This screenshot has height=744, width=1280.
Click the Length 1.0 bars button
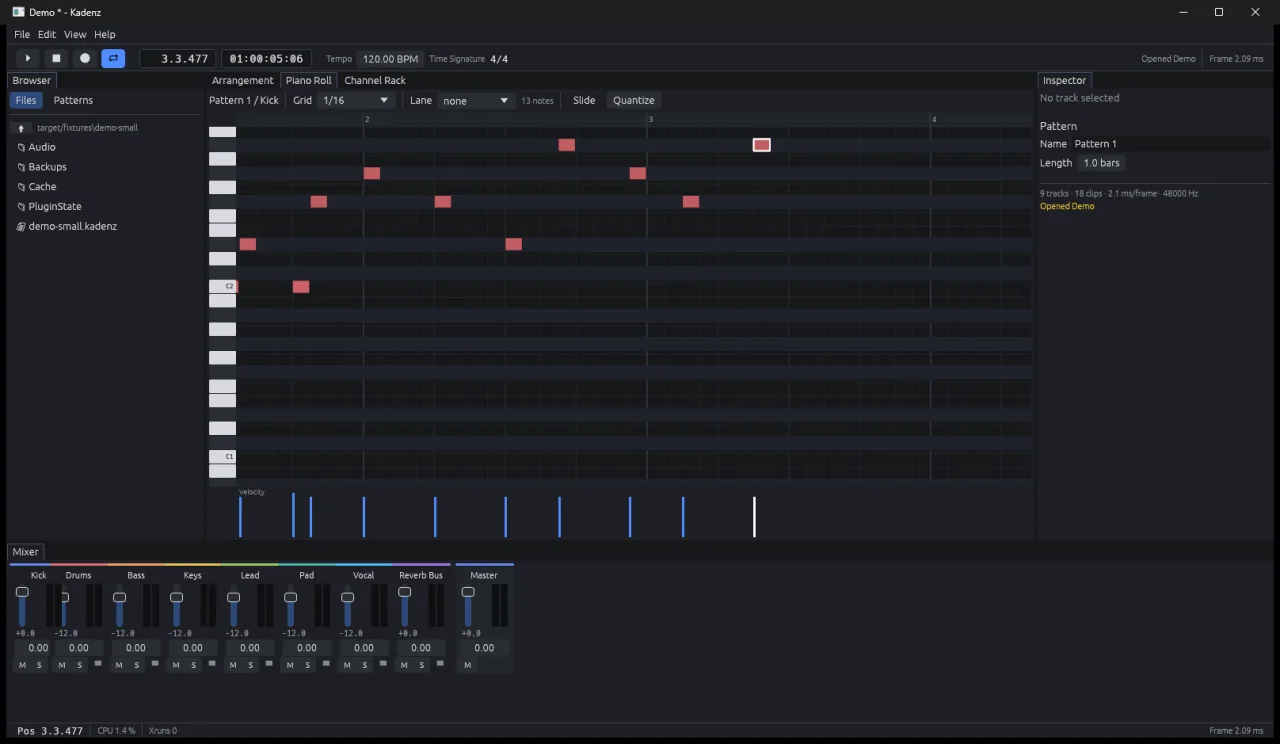(x=1102, y=163)
